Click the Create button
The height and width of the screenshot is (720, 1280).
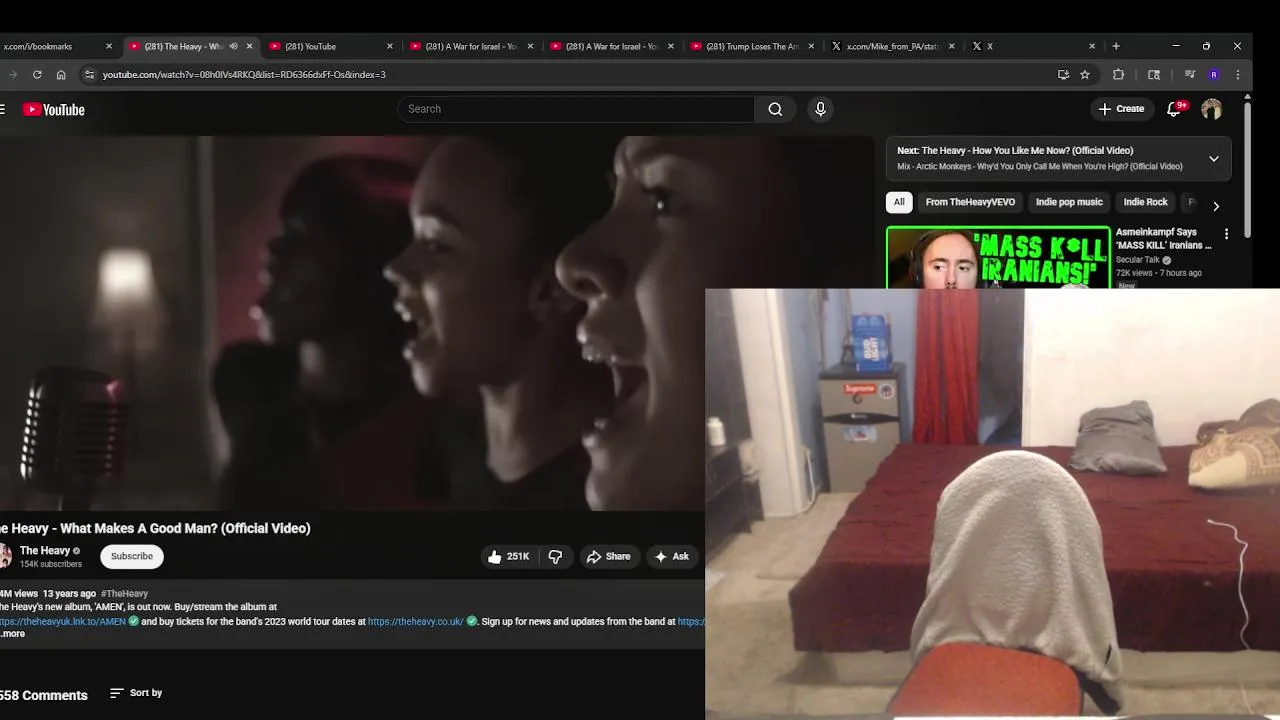1121,109
